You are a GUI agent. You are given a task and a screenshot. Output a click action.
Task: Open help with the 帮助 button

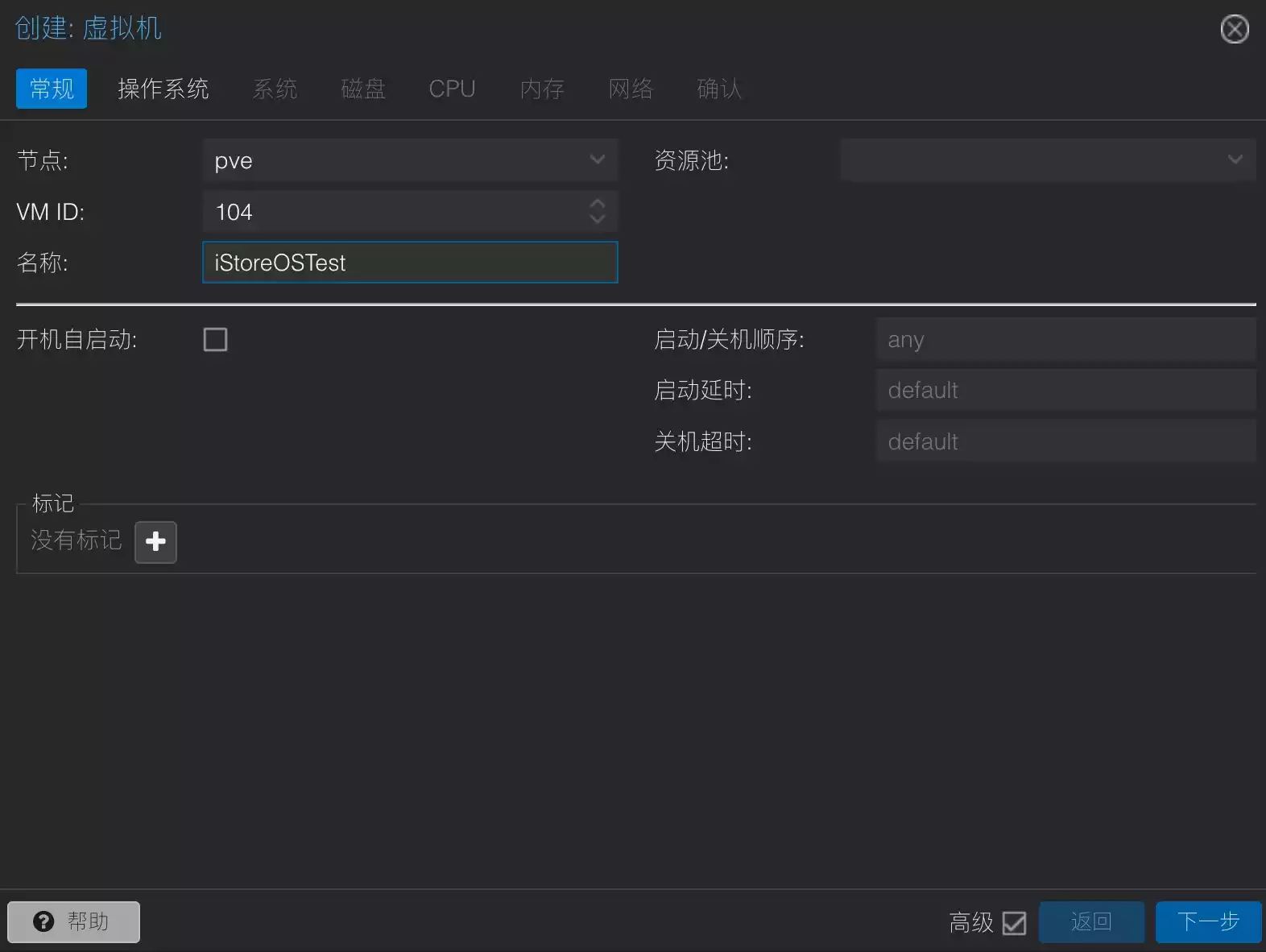click(73, 922)
